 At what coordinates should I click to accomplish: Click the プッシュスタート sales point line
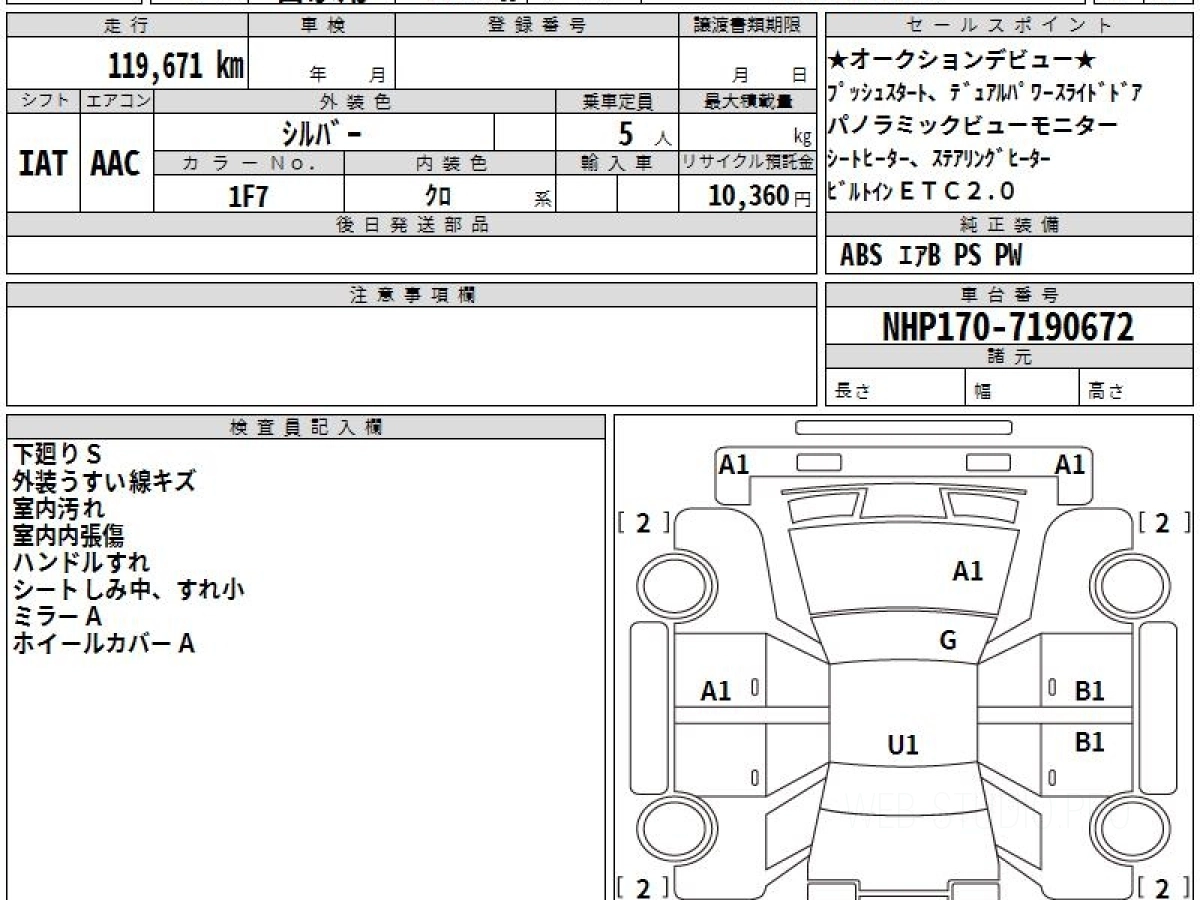point(985,94)
